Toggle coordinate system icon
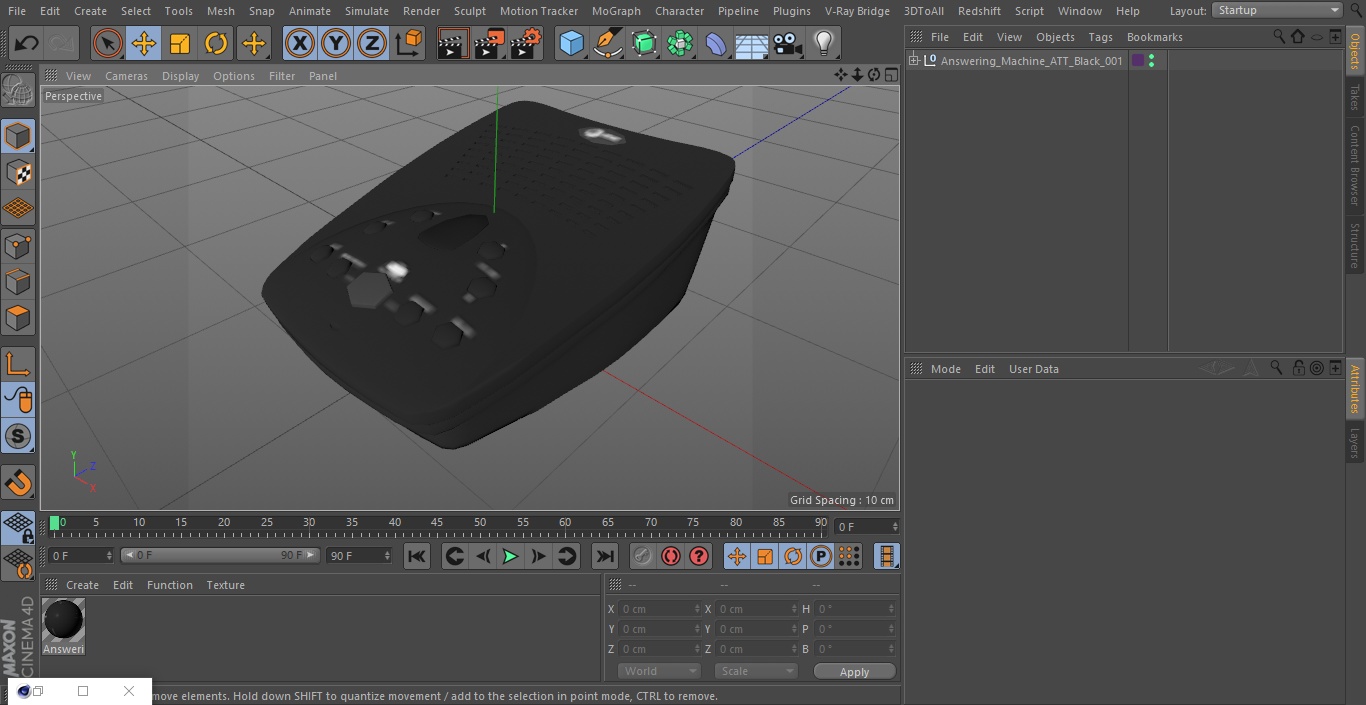The width and height of the screenshot is (1366, 705). tap(409, 43)
